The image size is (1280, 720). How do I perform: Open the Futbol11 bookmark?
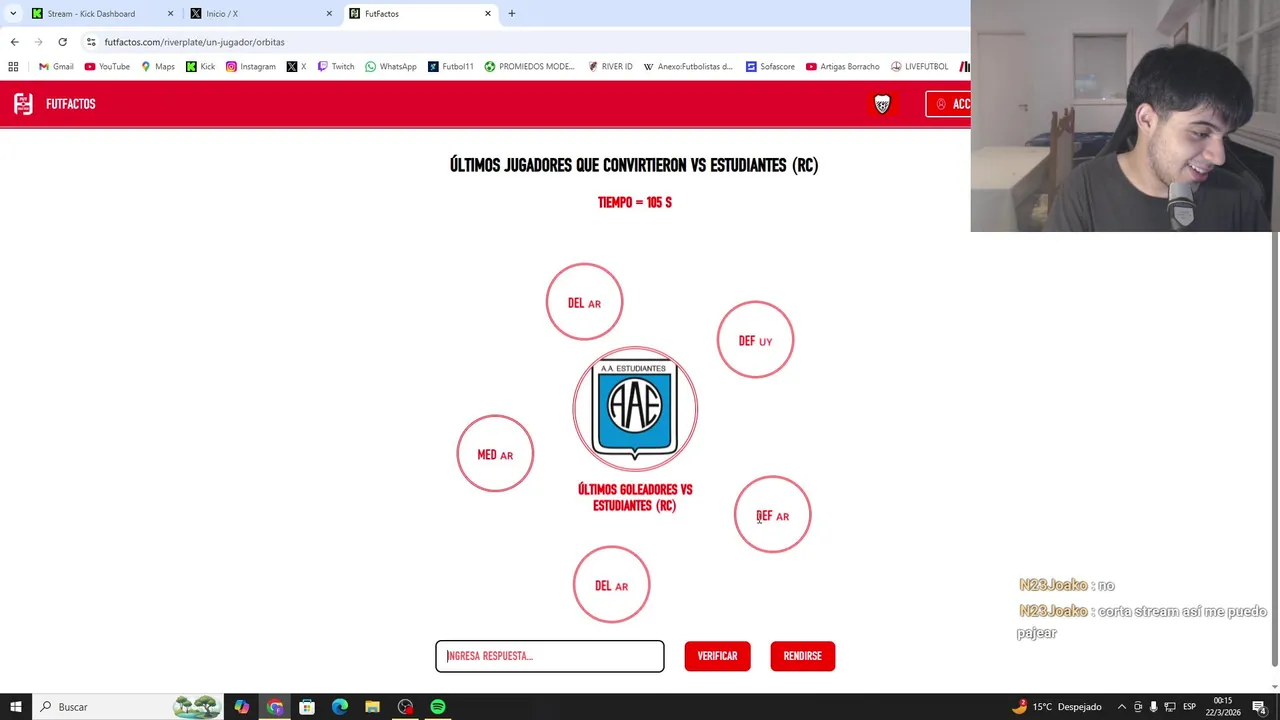tap(451, 67)
